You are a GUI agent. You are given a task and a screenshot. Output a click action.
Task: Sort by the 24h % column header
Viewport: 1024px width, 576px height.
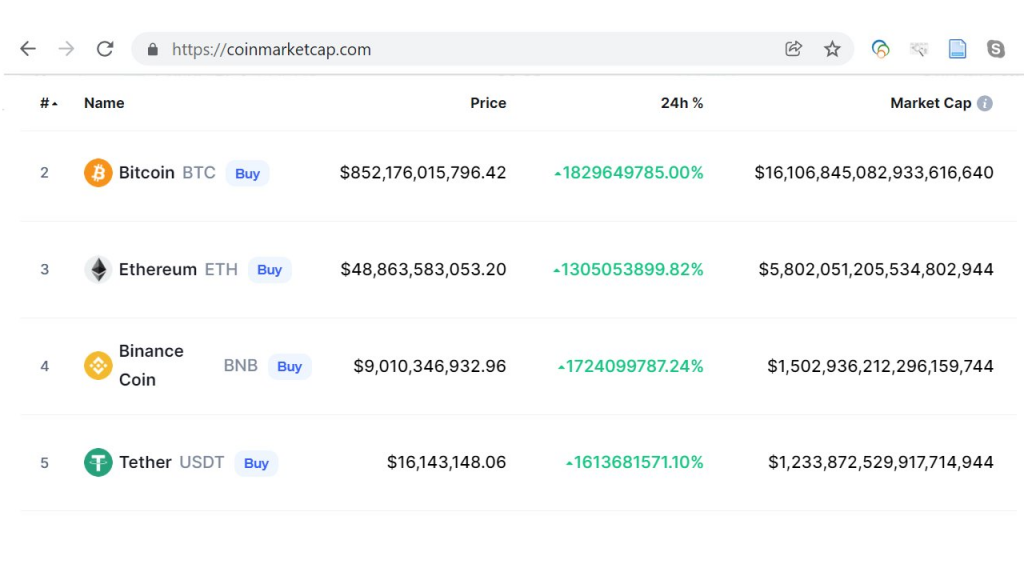[681, 103]
